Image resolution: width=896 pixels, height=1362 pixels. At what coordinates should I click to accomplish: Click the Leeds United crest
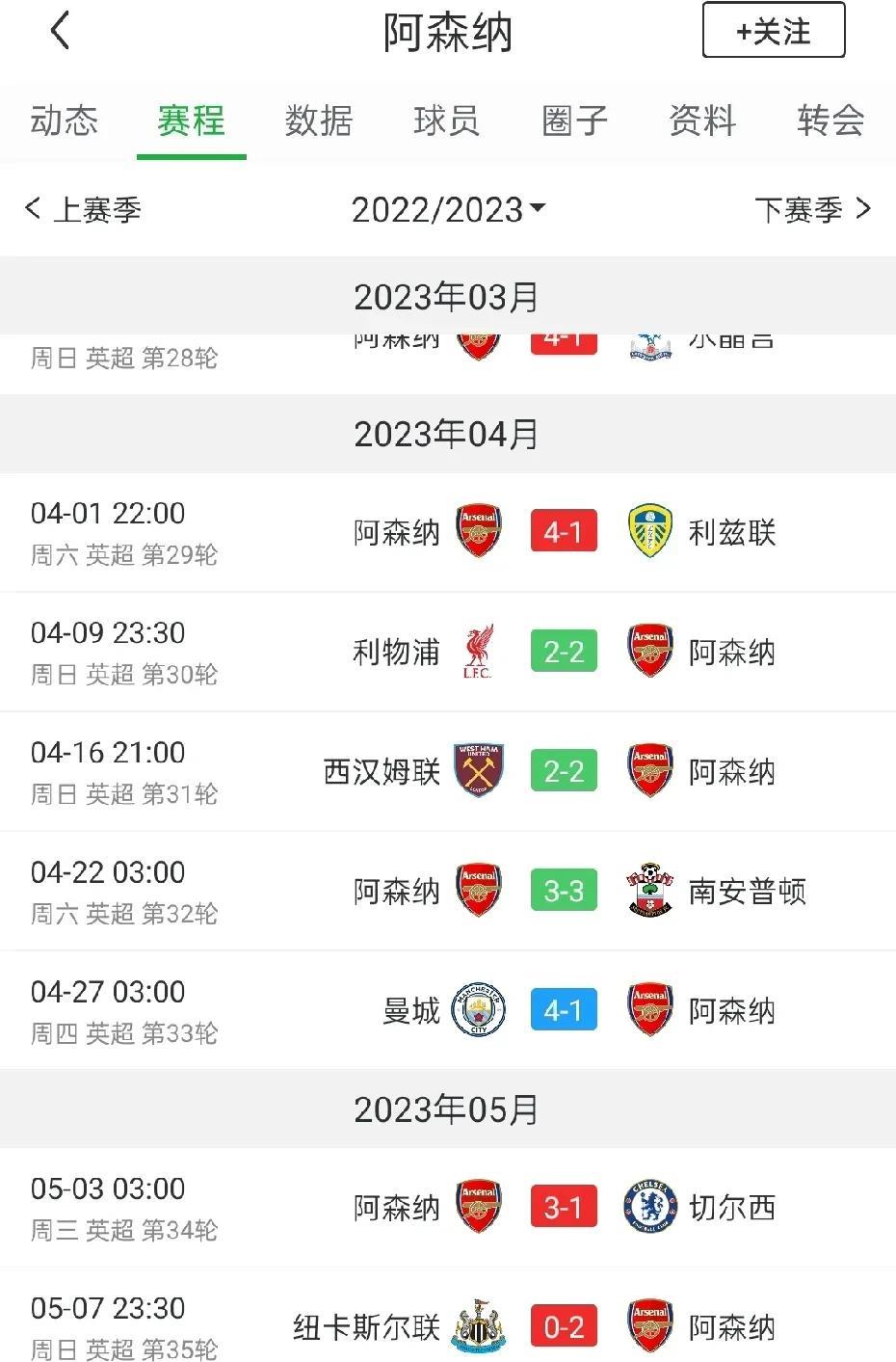(x=649, y=531)
